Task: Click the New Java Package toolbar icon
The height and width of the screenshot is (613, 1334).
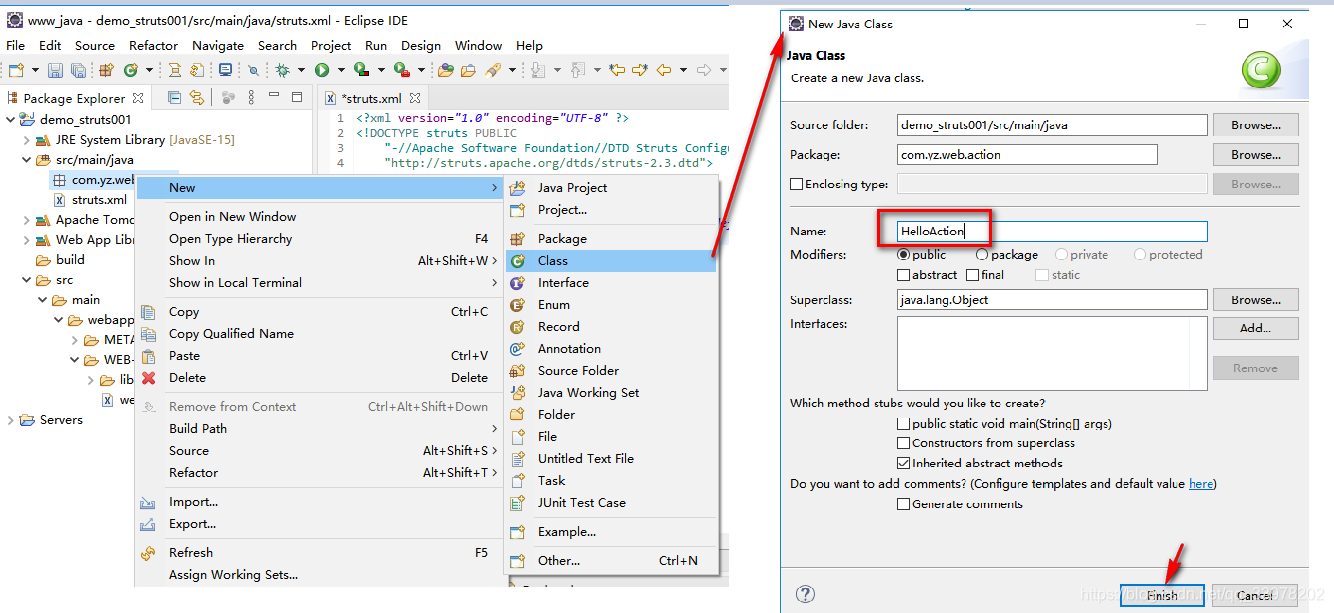Action: click(106, 70)
